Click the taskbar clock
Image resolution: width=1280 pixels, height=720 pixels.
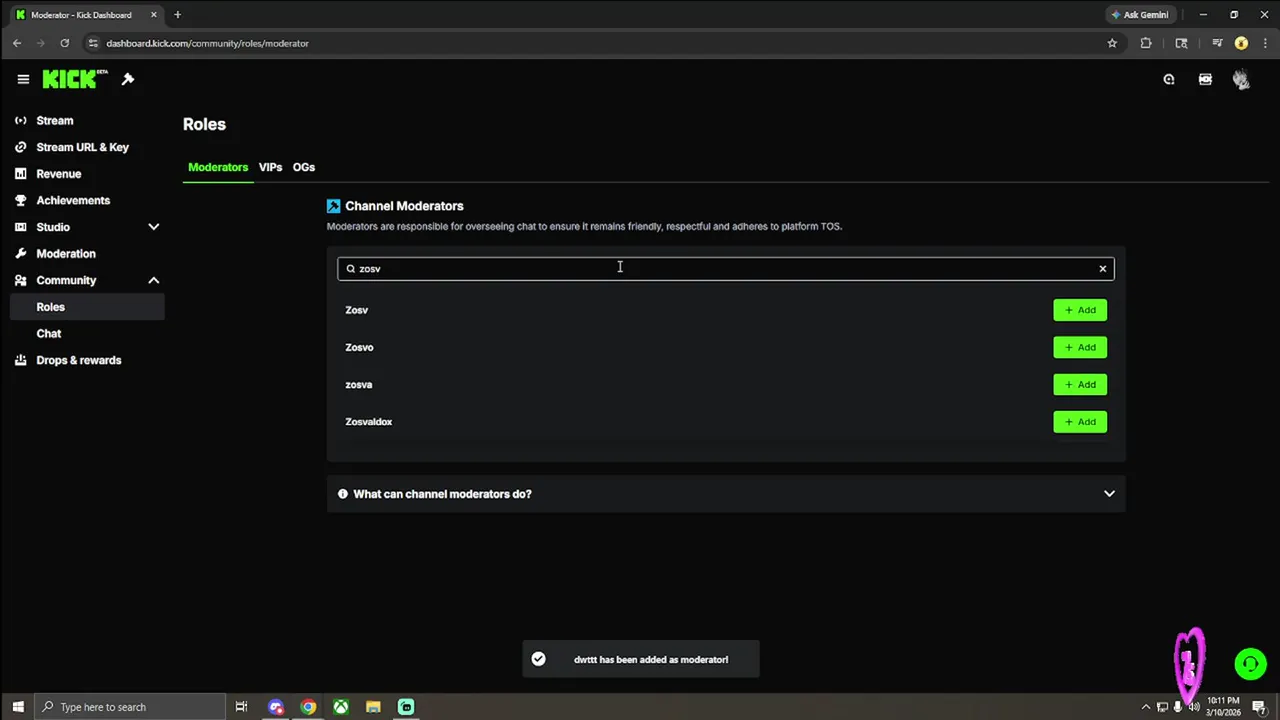1224,707
